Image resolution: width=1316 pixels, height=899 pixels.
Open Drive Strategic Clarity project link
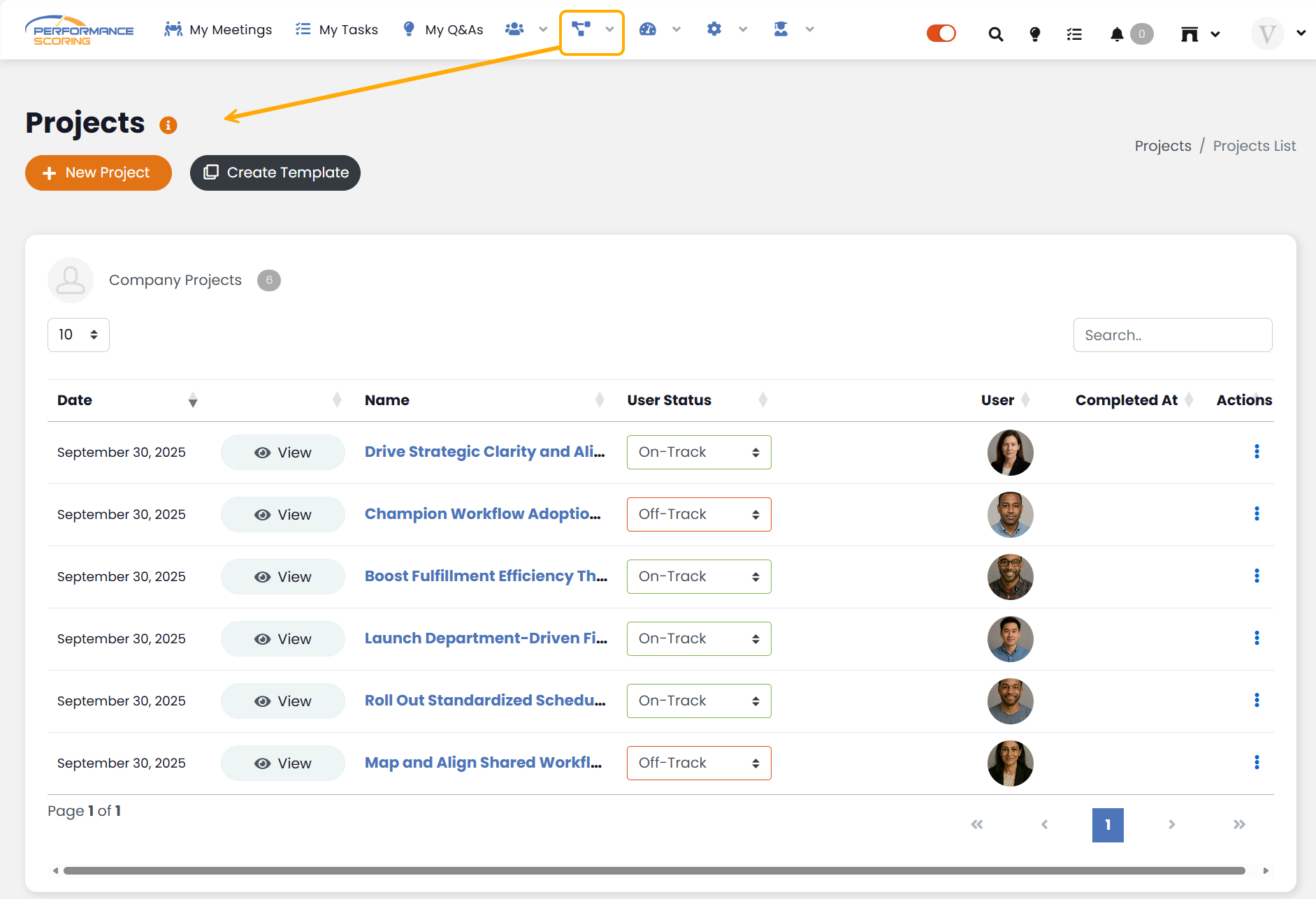484,452
